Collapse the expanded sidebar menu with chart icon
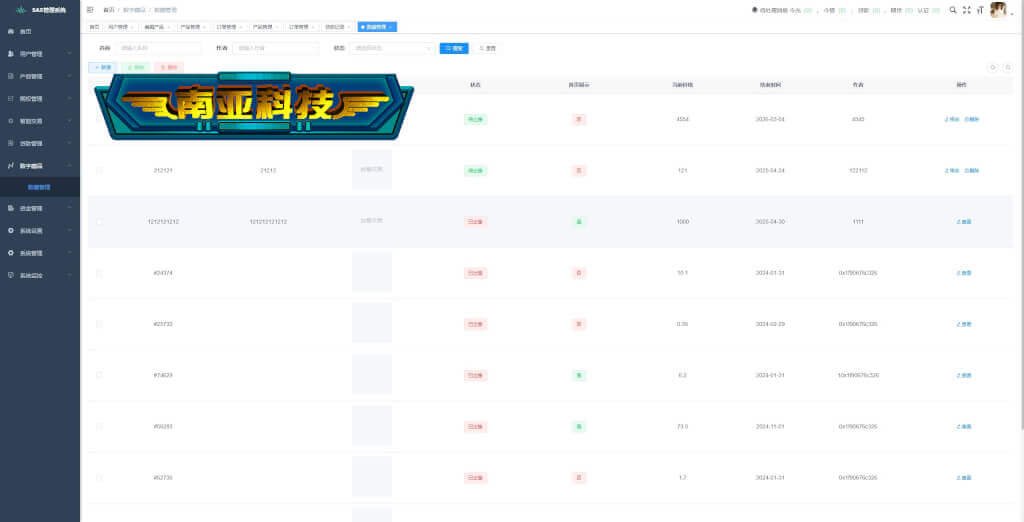 click(x=40, y=166)
